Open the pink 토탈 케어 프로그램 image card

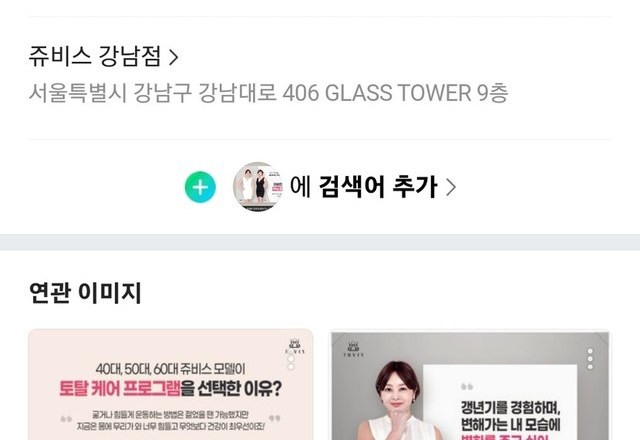[x=171, y=384]
